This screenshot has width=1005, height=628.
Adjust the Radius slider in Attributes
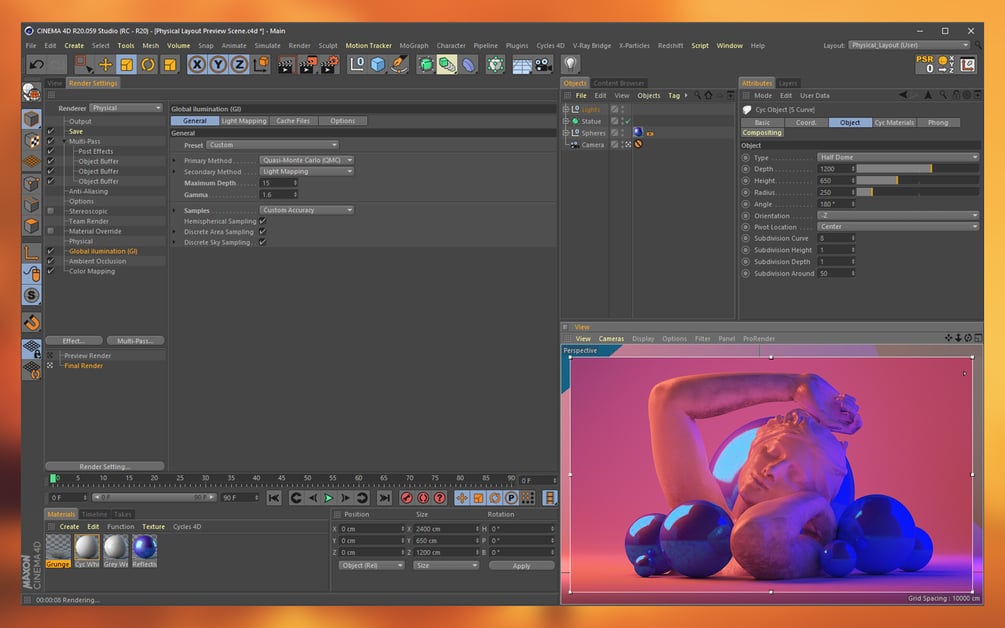click(918, 192)
